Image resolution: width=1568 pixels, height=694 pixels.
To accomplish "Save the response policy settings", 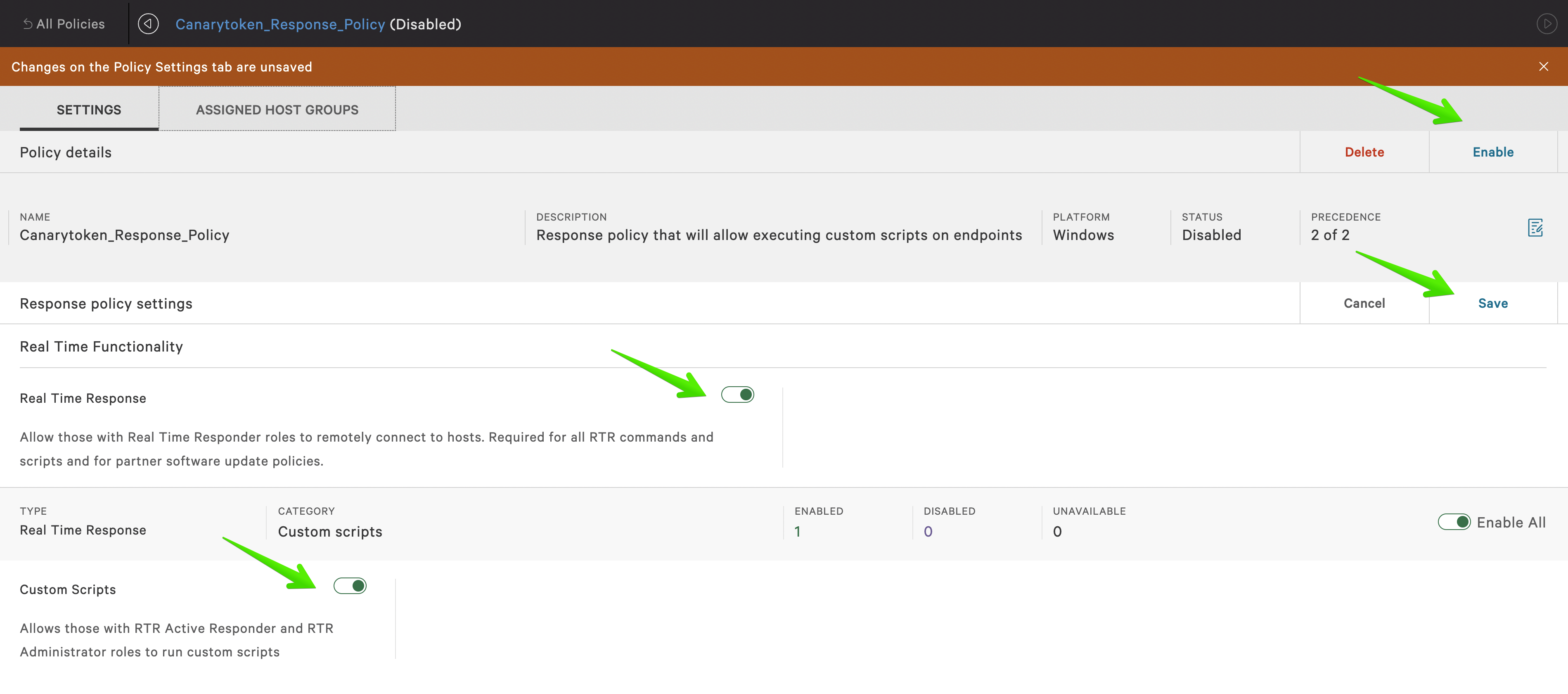I will (1492, 303).
